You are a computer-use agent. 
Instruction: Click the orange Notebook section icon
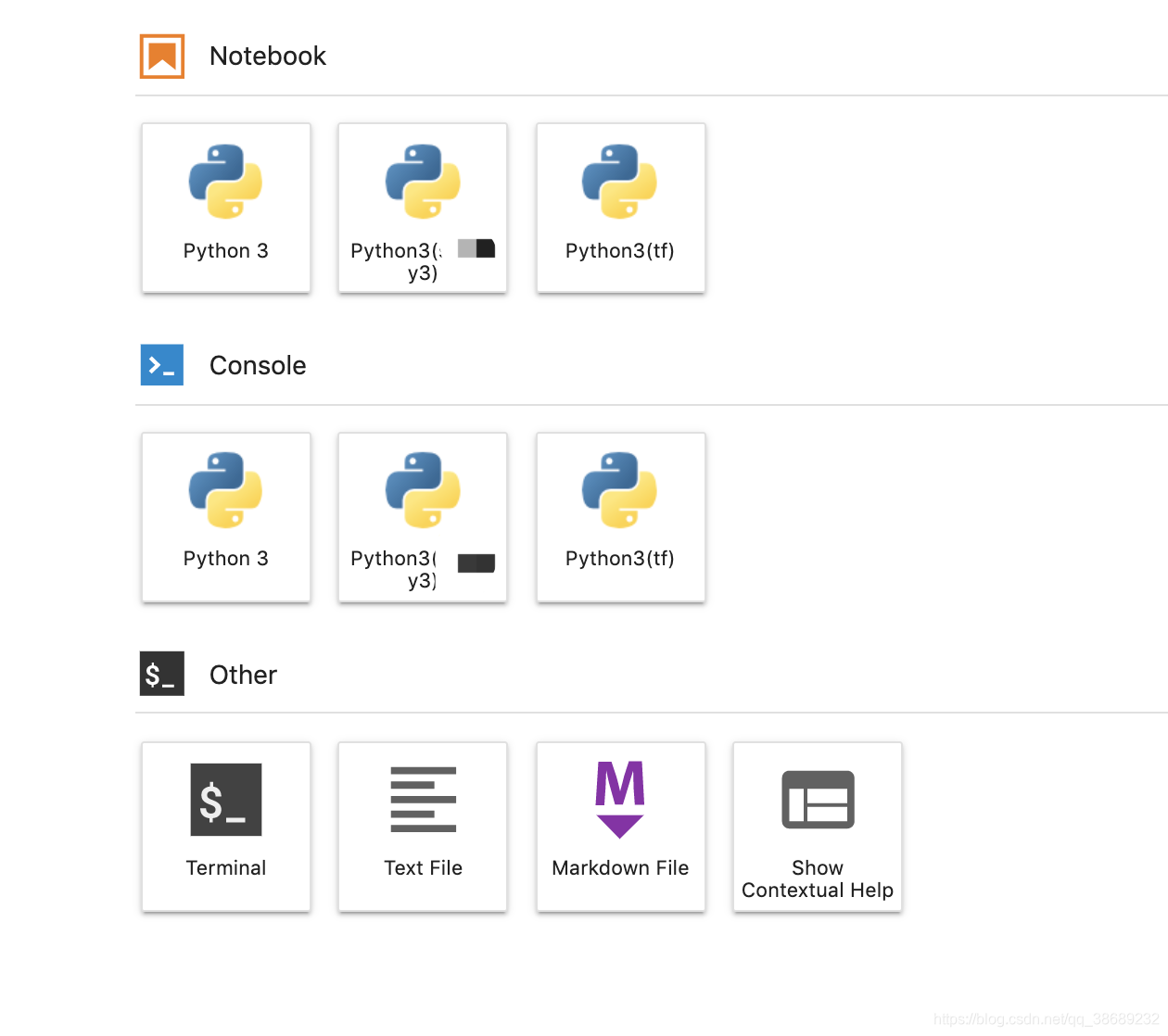(x=162, y=57)
